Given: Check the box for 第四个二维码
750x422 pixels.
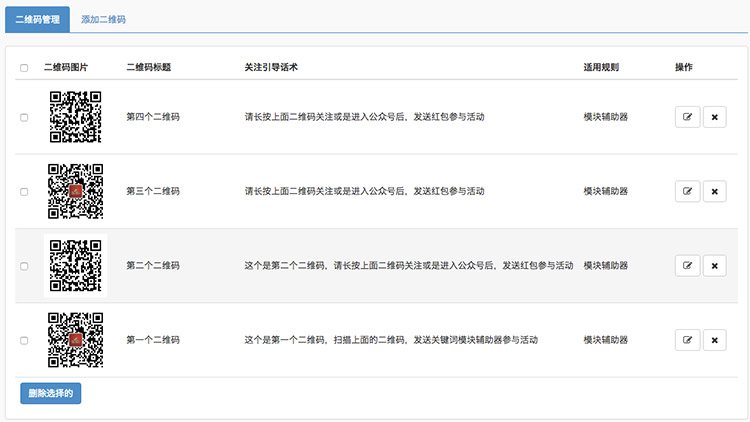Looking at the screenshot, I should 24,117.
